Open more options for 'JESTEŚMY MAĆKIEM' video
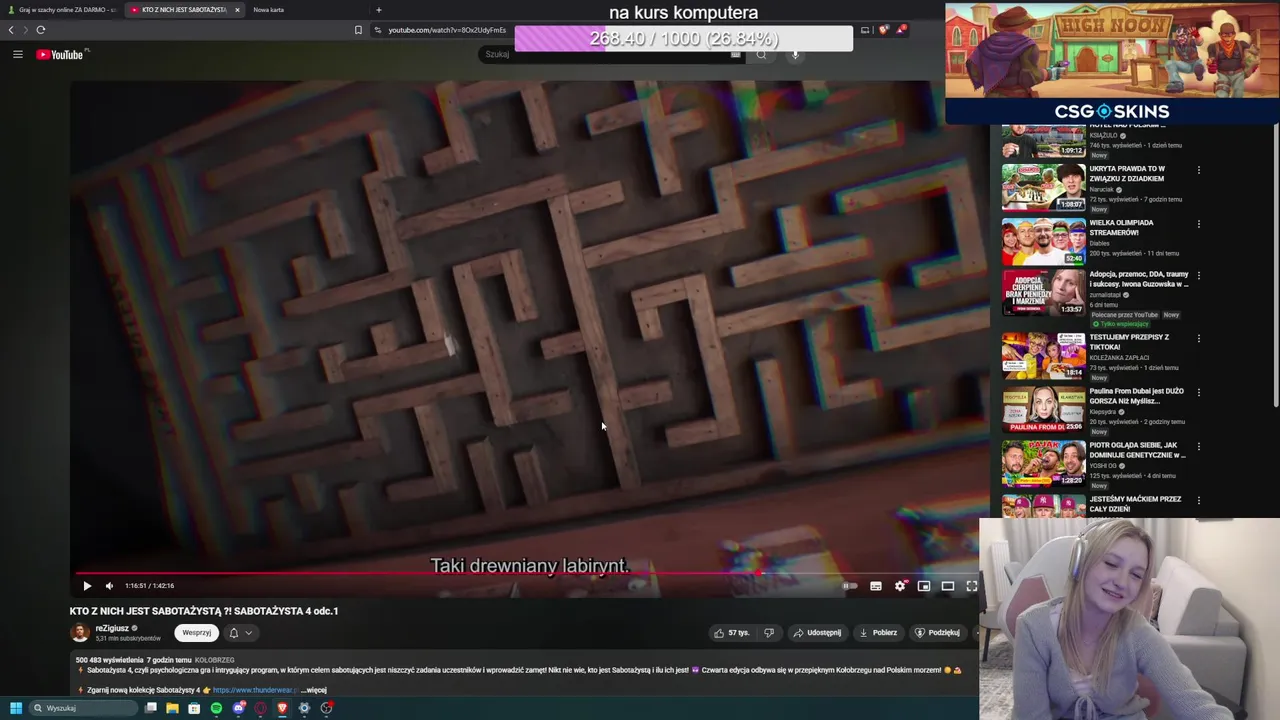Screen dimensions: 1280x720 click(1198, 500)
